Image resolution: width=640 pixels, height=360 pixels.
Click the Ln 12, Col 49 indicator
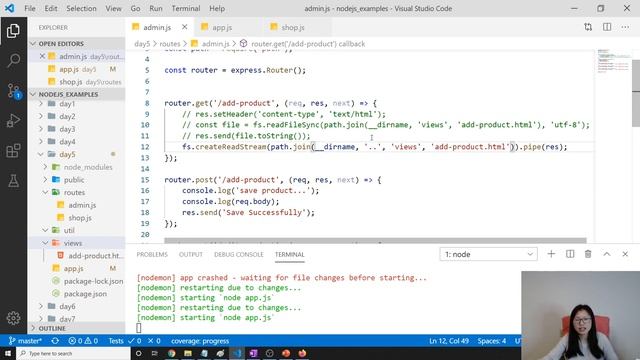pos(449,341)
